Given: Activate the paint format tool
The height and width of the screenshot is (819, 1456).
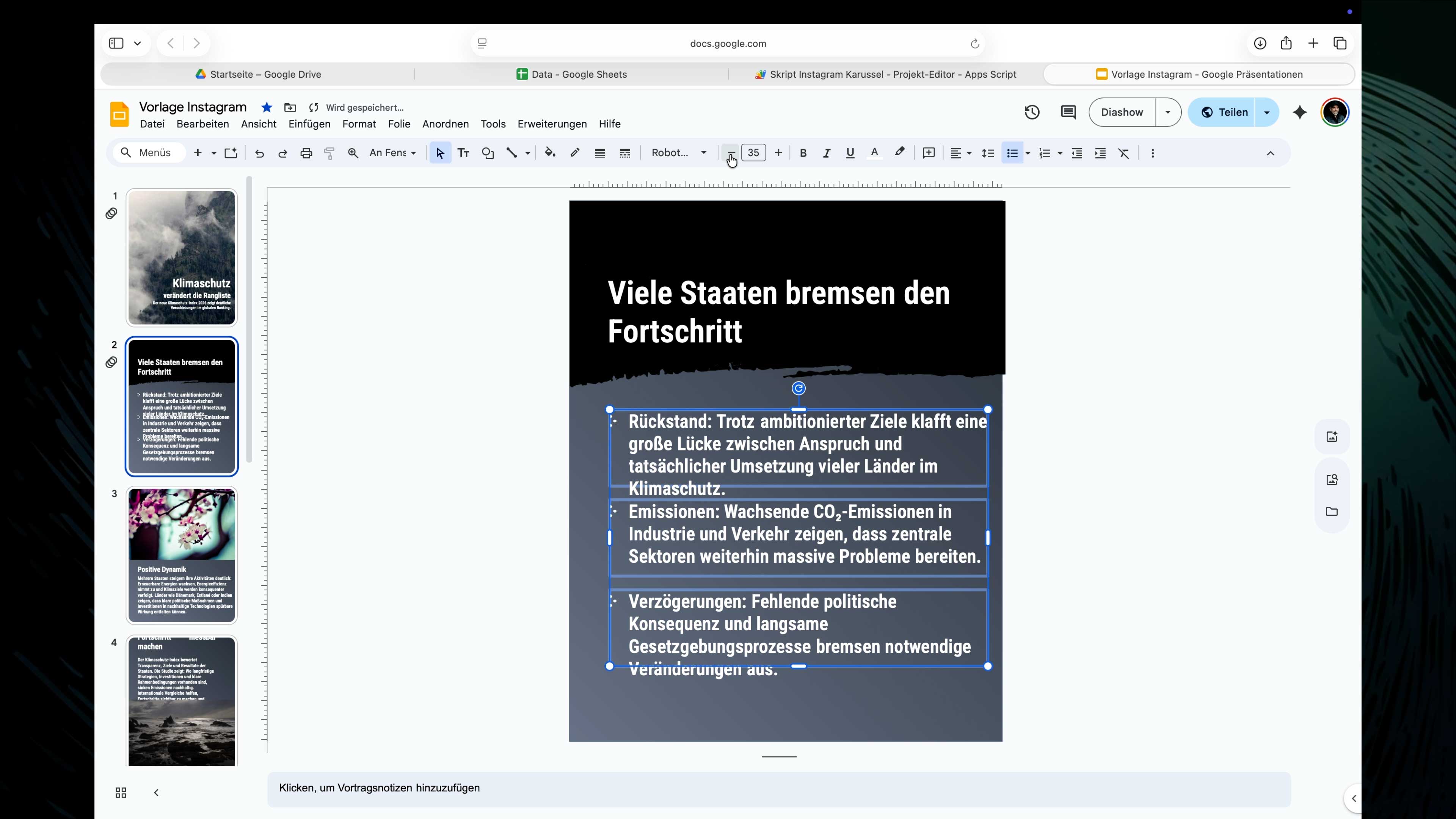Looking at the screenshot, I should (x=329, y=152).
